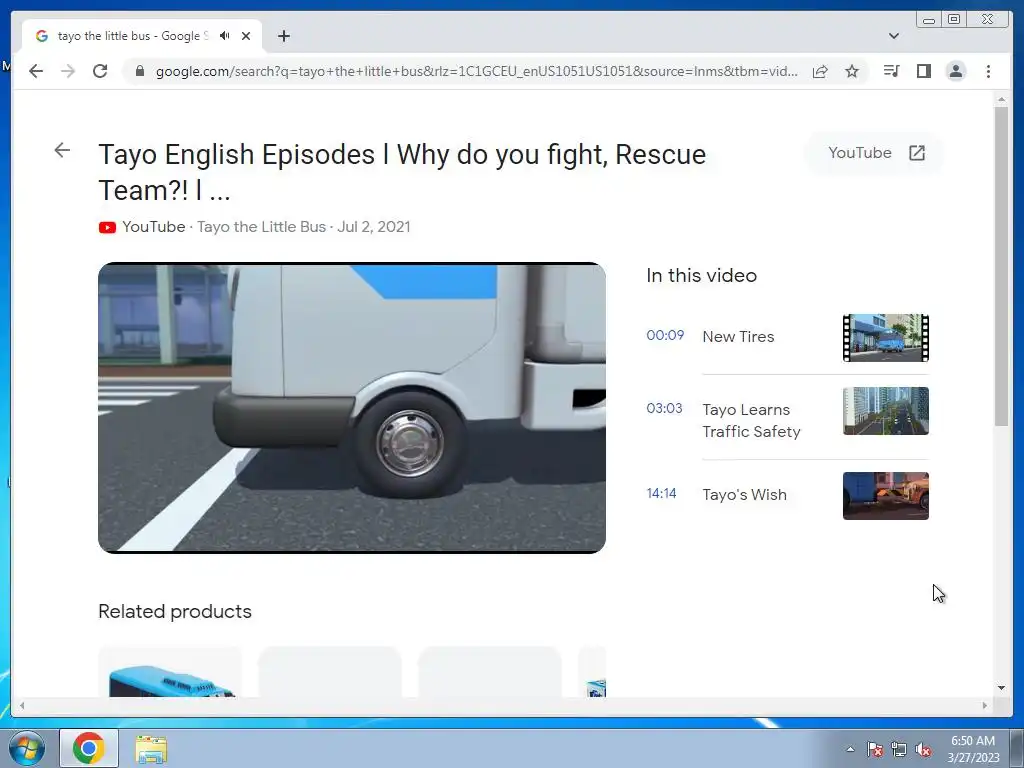Click the horizontal scrollbar left arrow
Image resolution: width=1024 pixels, height=768 pixels.
pos(22,705)
